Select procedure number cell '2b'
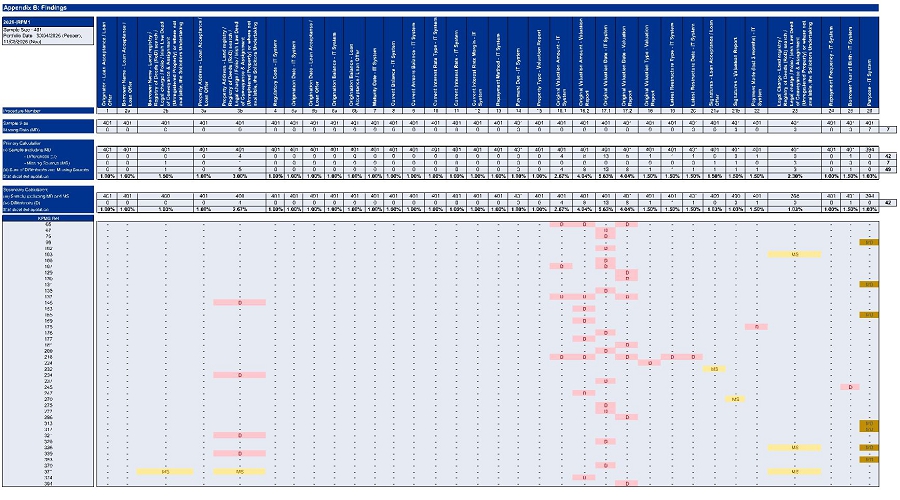900x500 pixels. (x=165, y=111)
